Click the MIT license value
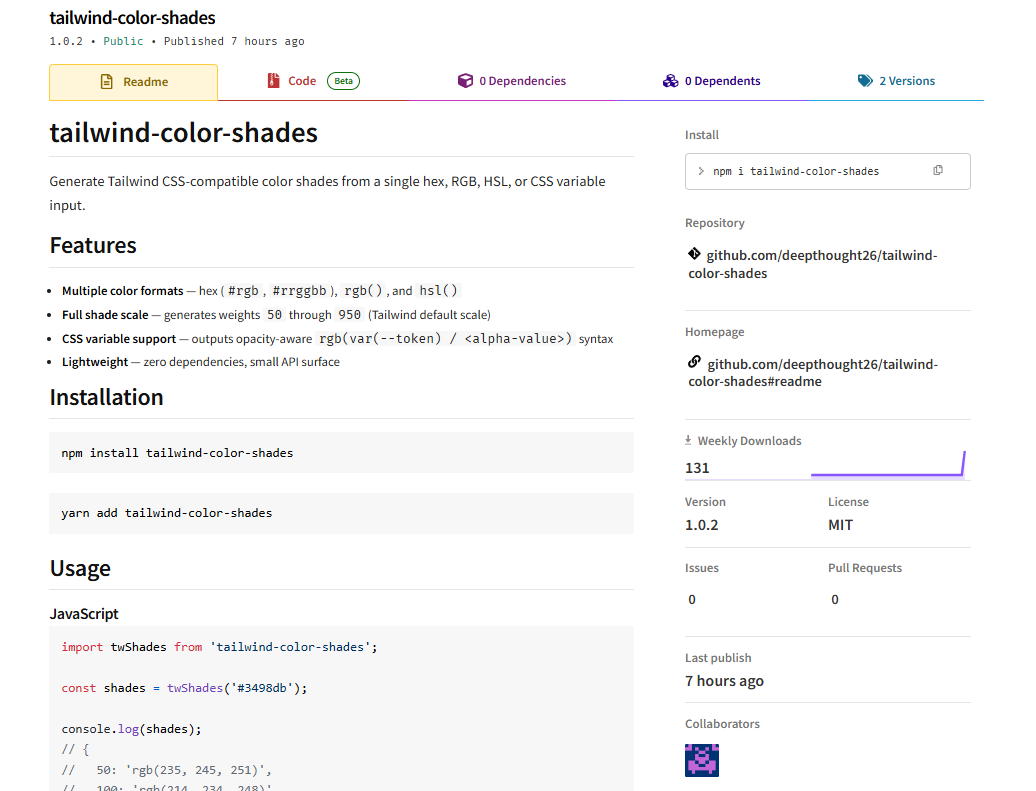Screen dimensions: 1036x791 pos(840,525)
